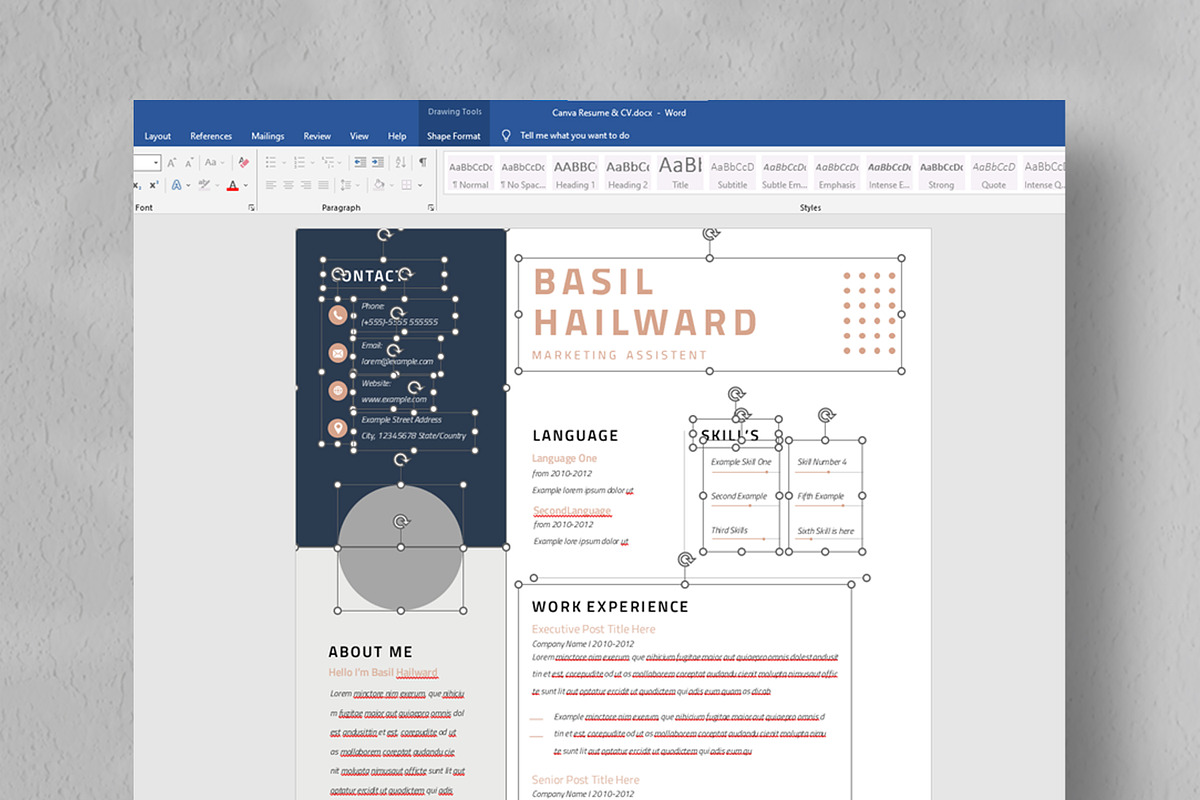Align text left

point(271,185)
